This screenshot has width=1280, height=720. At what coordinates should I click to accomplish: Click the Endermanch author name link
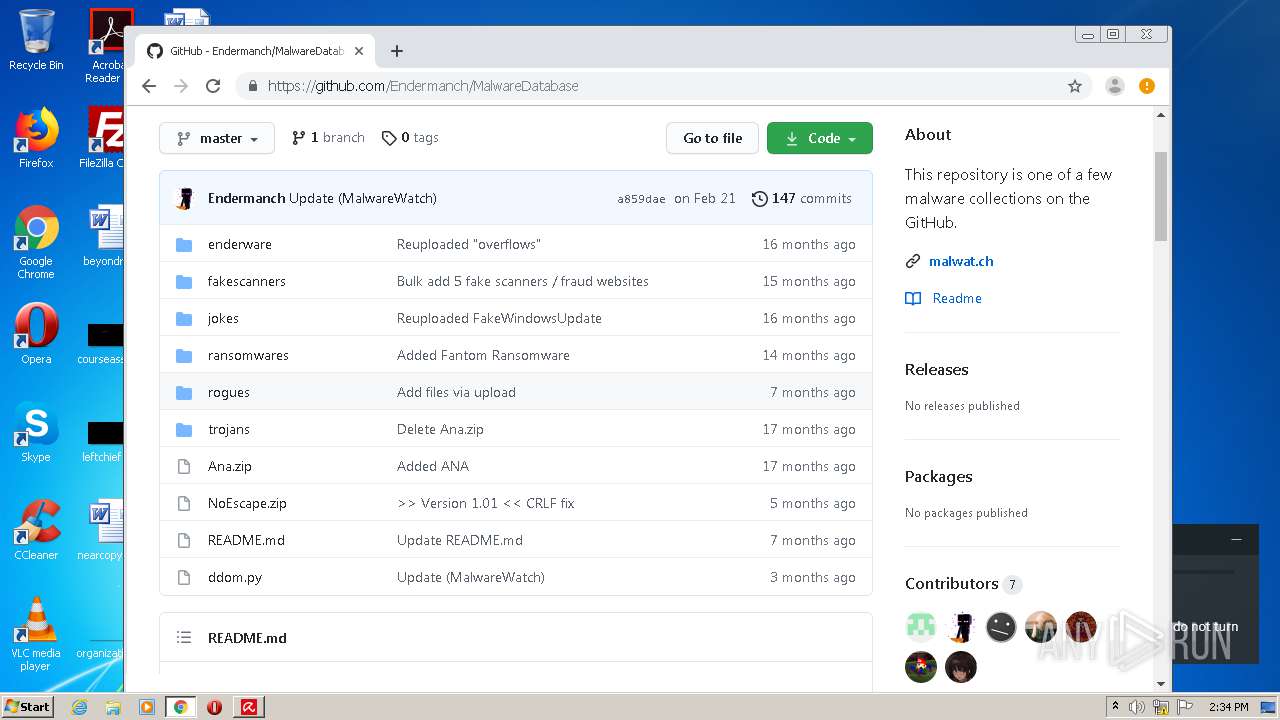247,198
